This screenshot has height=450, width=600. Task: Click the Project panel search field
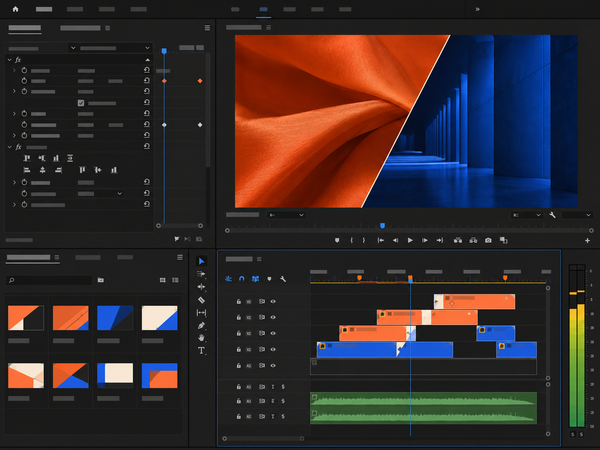point(49,280)
